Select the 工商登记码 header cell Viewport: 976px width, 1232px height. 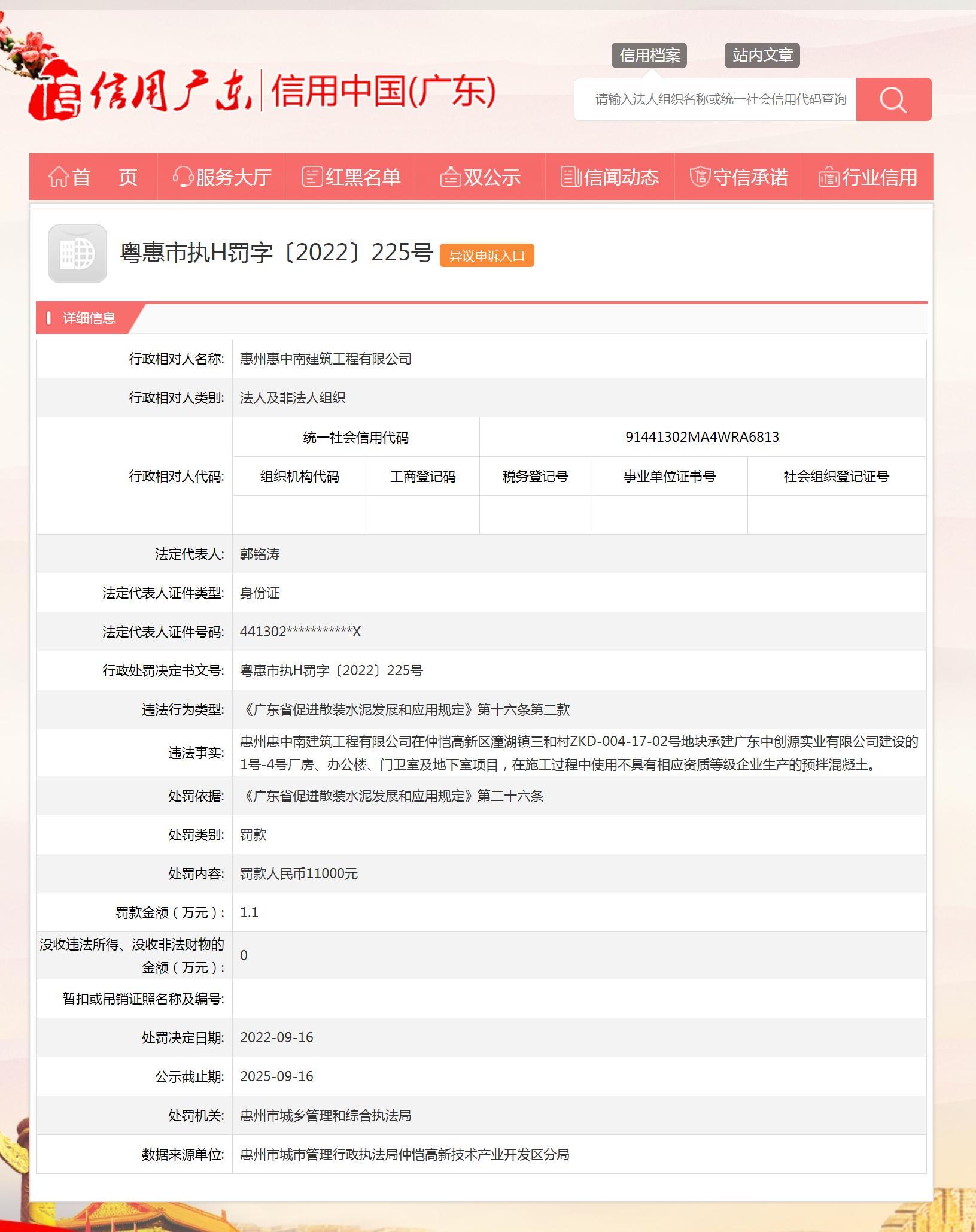[423, 477]
